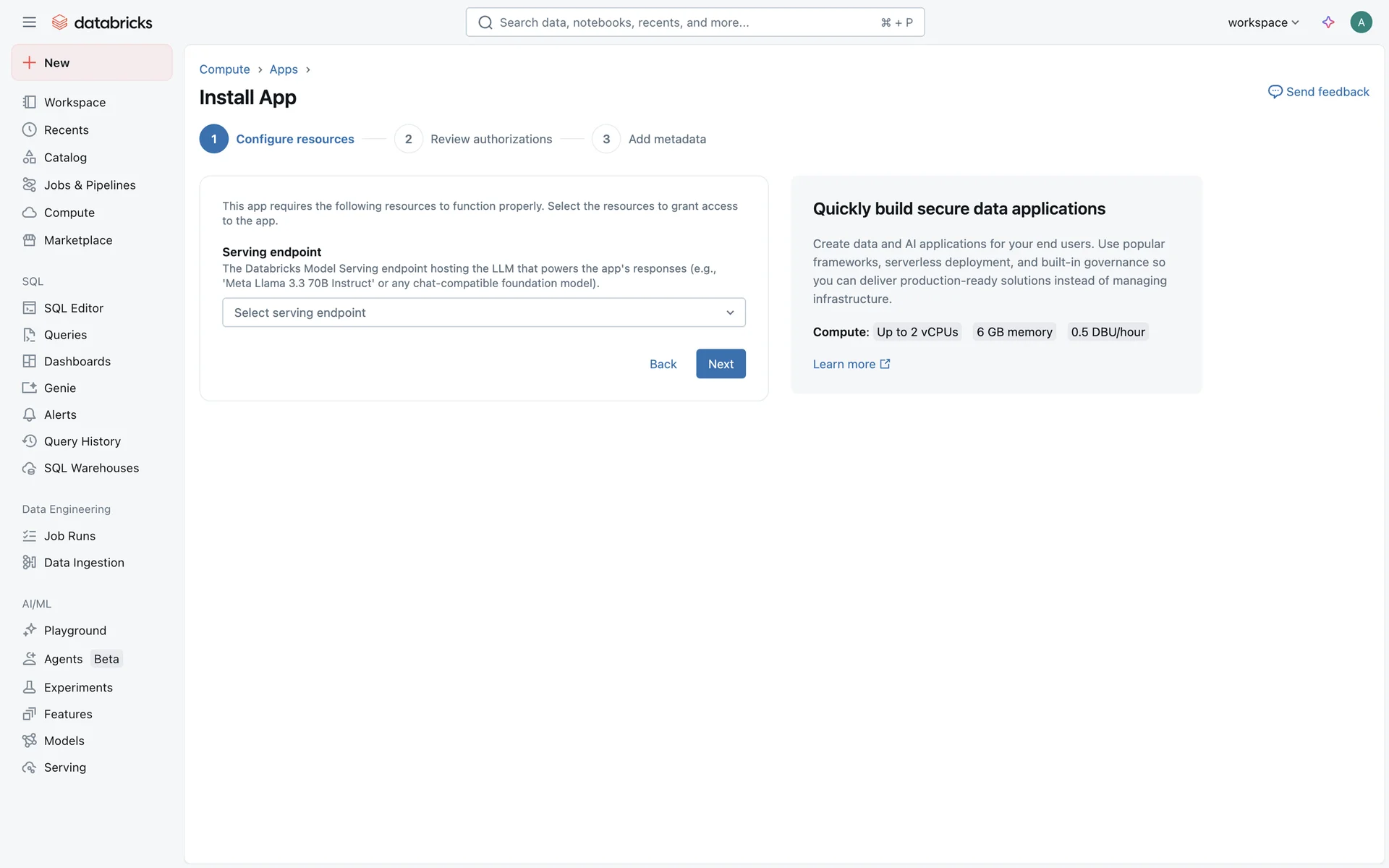Open the workspace switcher dropdown

point(1262,22)
